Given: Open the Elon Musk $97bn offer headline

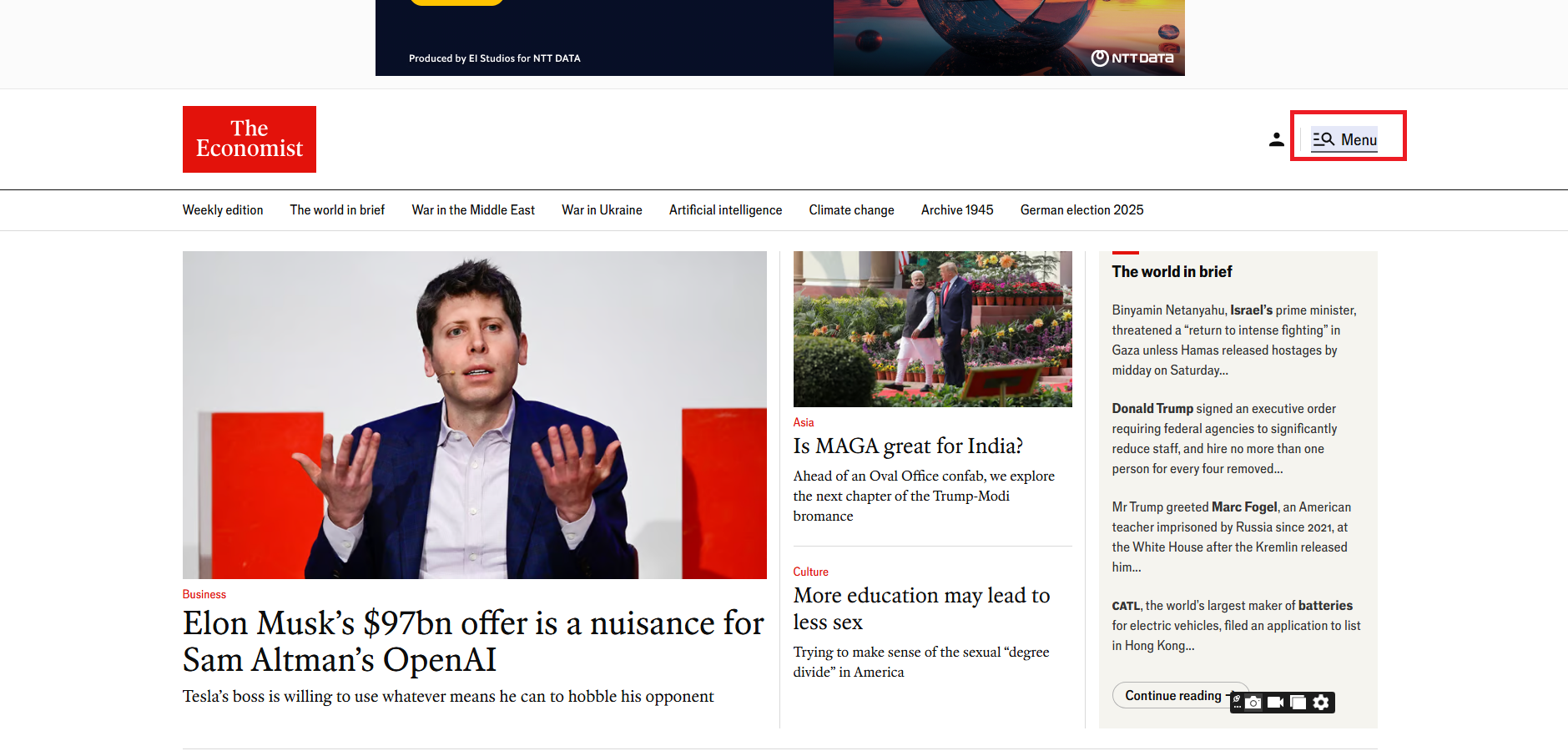Looking at the screenshot, I should coord(473,641).
